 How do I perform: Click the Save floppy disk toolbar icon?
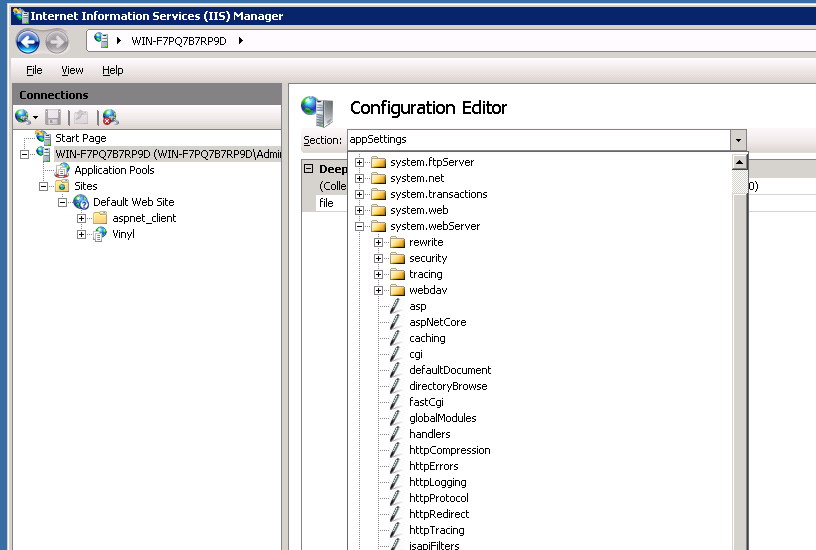coord(53,117)
